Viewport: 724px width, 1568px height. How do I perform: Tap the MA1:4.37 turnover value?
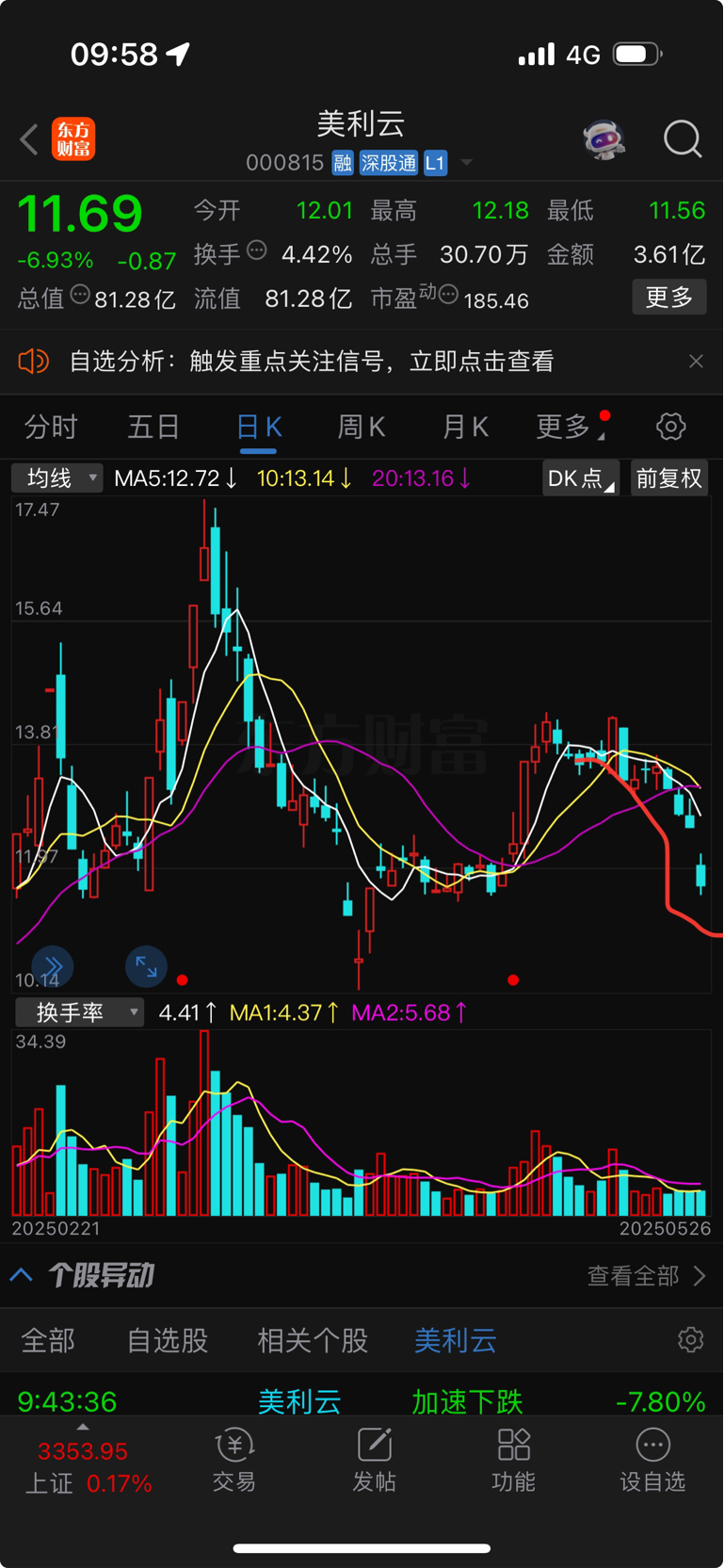[x=284, y=1012]
